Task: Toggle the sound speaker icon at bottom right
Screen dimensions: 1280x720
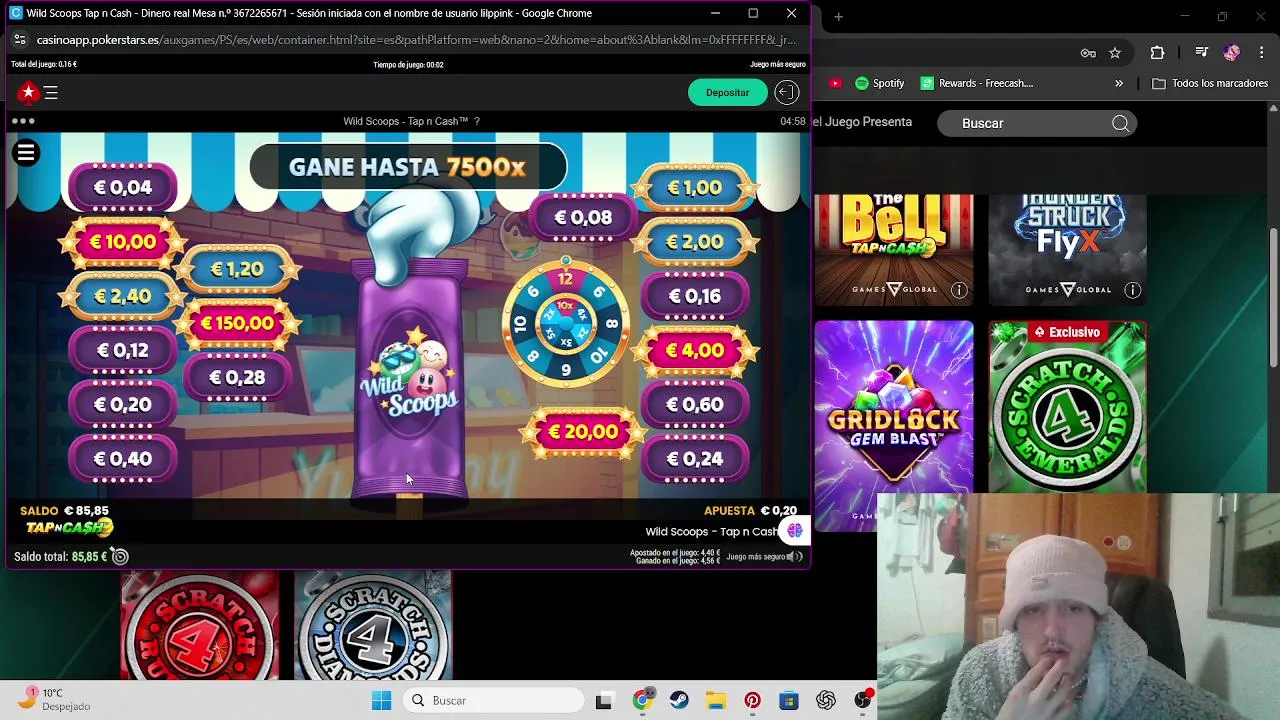Action: 795,556
